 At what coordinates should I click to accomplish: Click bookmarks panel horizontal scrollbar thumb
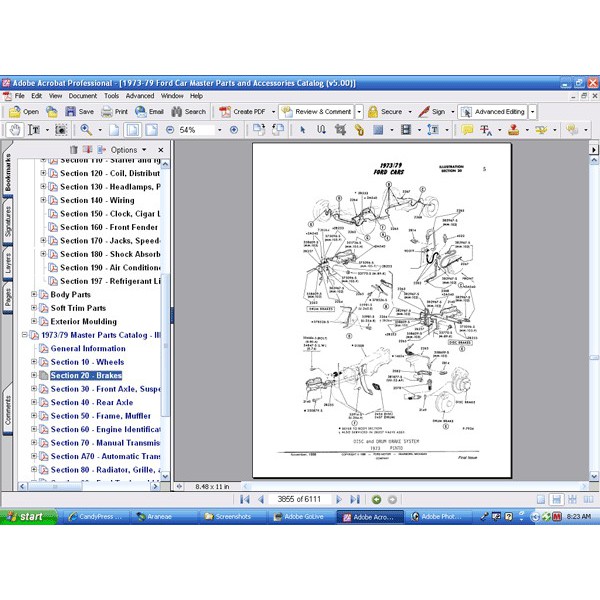(x=55, y=486)
